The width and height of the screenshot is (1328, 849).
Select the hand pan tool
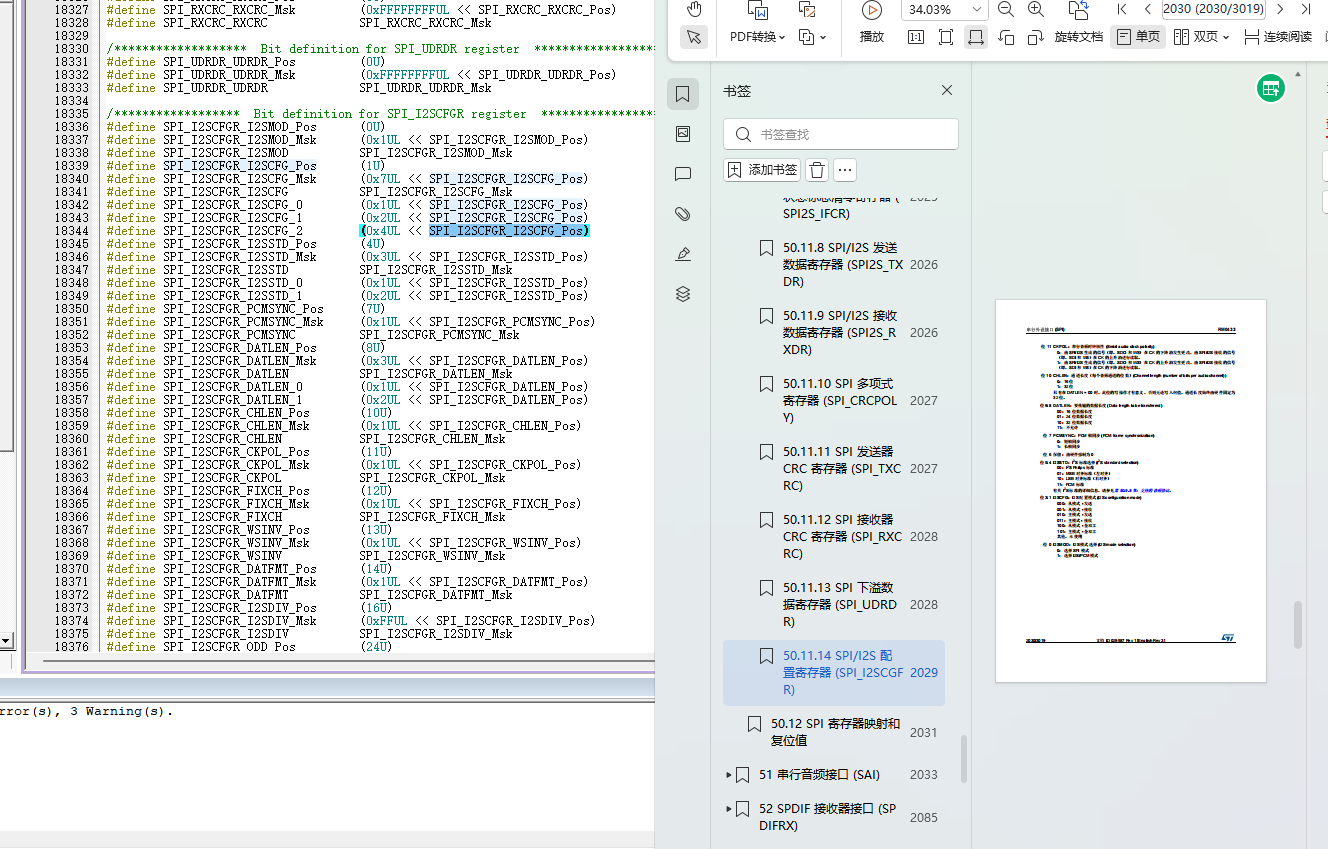[694, 9]
